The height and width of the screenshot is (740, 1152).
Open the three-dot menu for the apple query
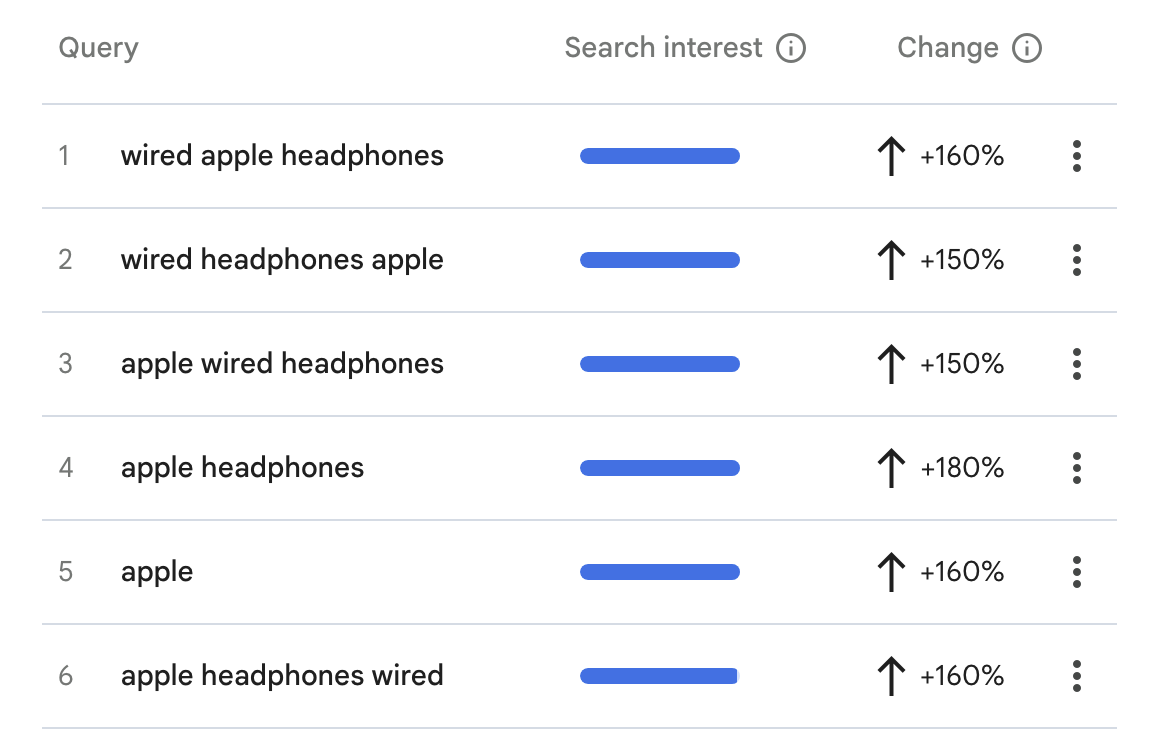pos(1076,572)
